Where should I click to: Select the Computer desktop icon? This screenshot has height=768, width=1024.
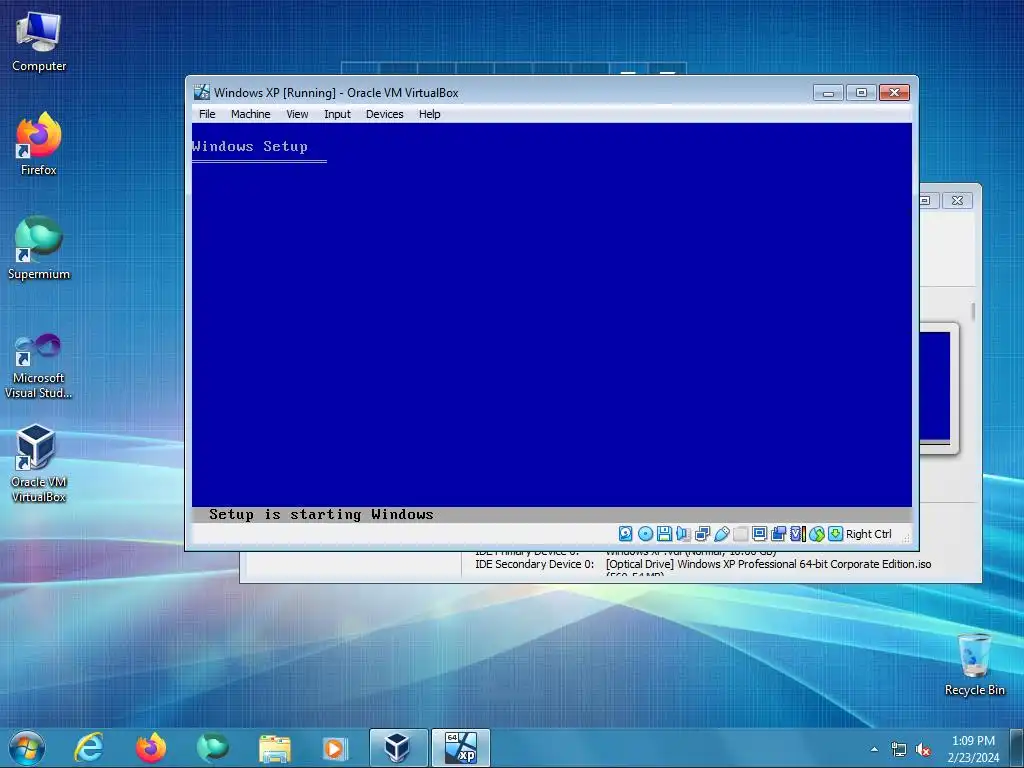click(39, 42)
